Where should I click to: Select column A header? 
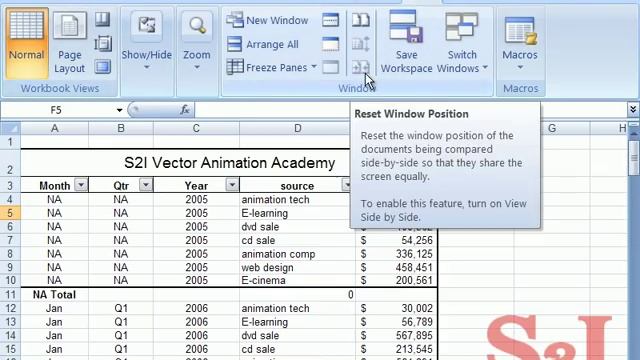point(55,128)
